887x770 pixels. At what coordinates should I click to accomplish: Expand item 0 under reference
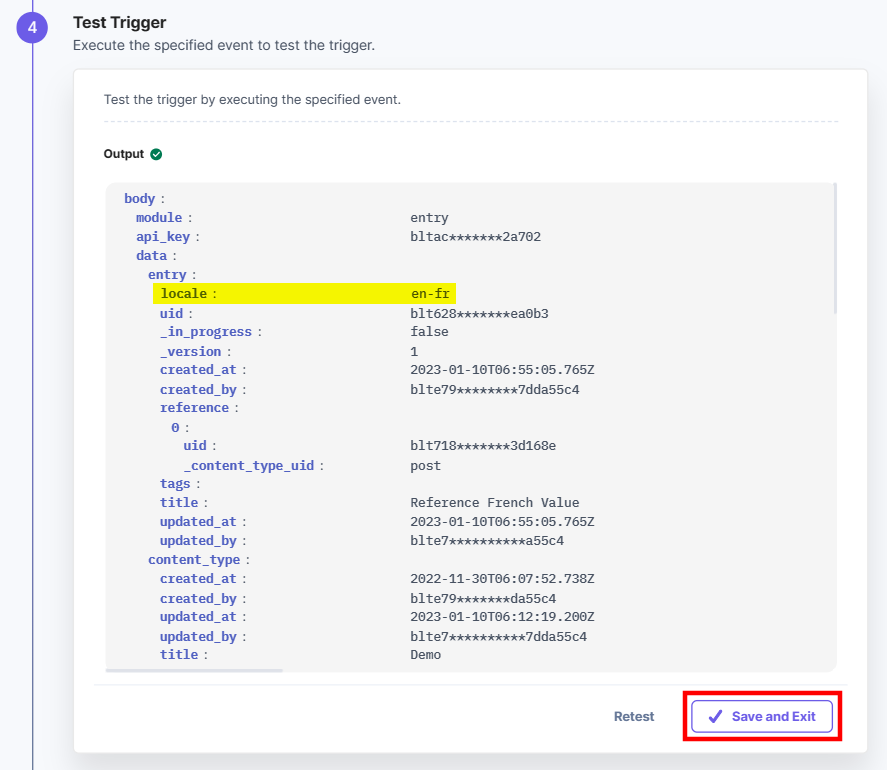coord(174,427)
